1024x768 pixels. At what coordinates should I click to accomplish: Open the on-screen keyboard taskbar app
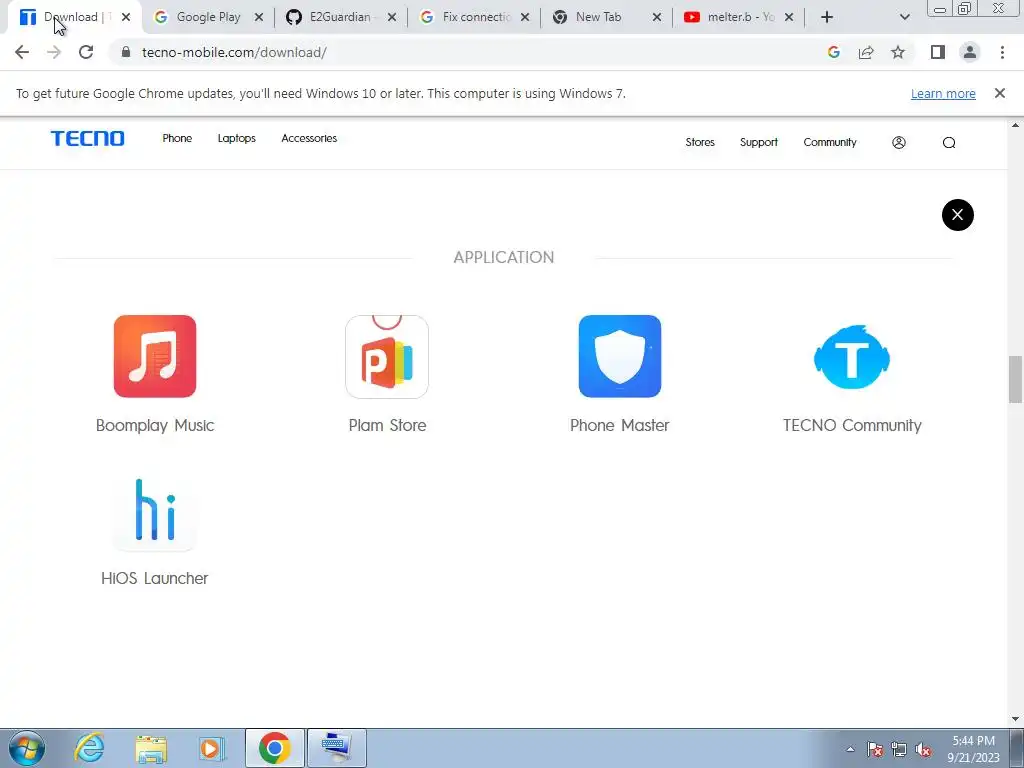click(x=336, y=748)
